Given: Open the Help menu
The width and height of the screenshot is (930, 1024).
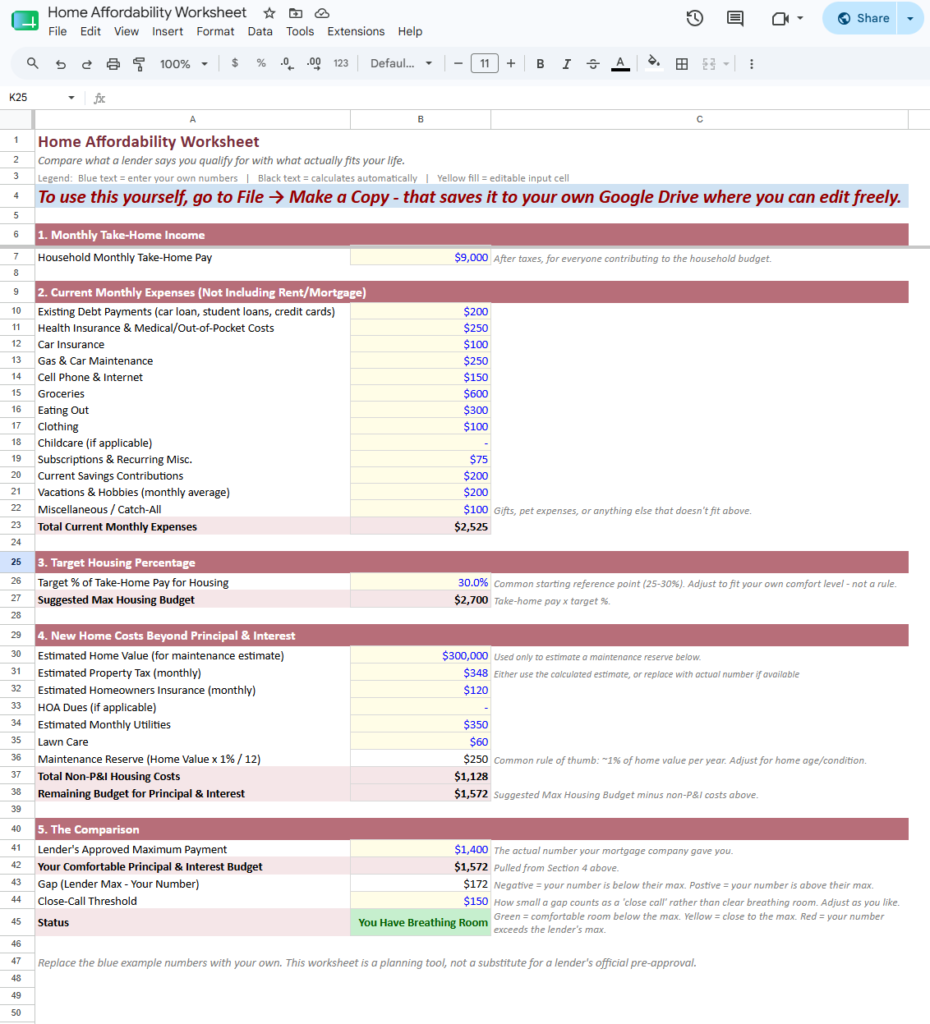Looking at the screenshot, I should [409, 31].
